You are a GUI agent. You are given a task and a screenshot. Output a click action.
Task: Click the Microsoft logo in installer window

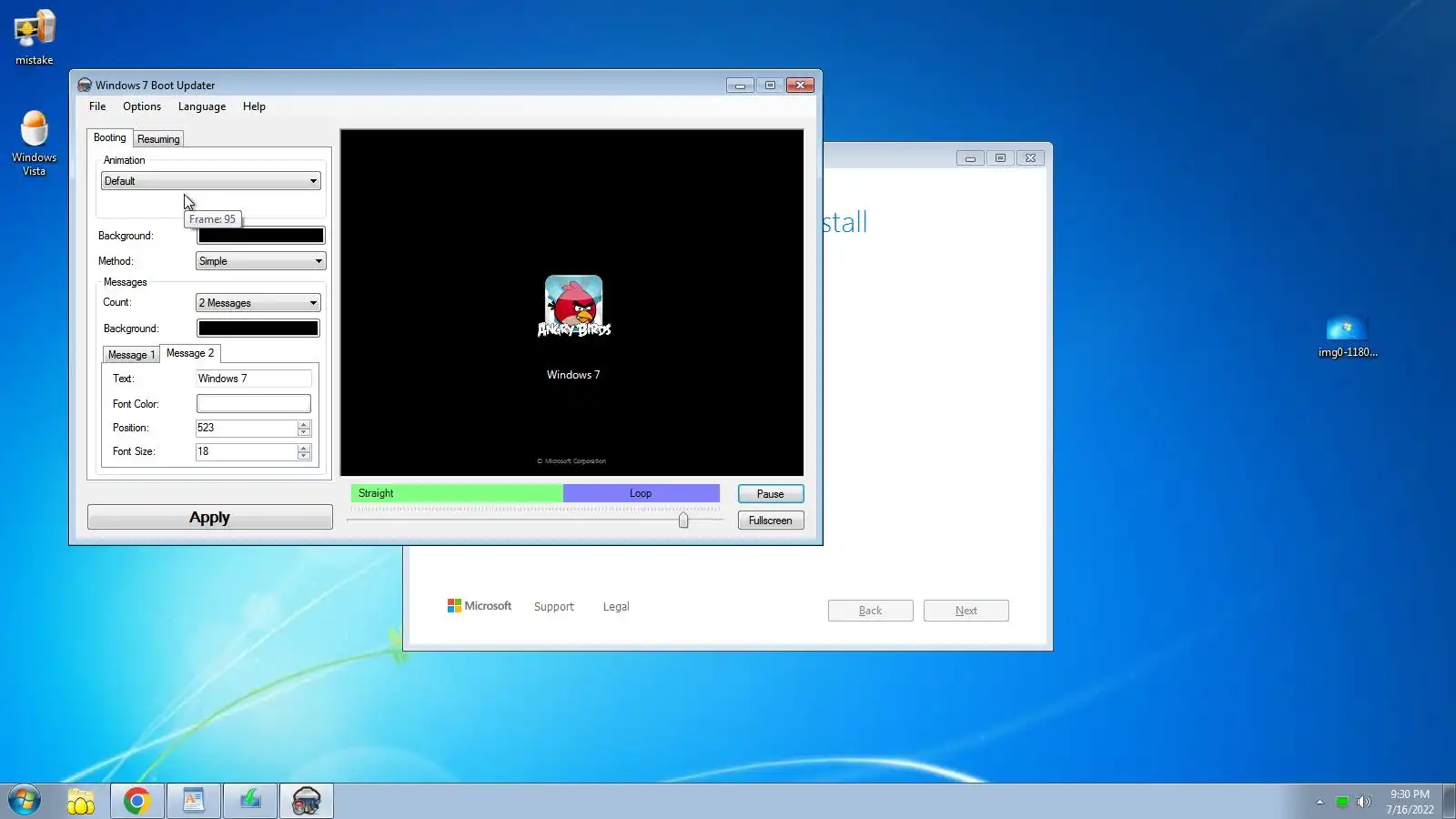coord(480,606)
